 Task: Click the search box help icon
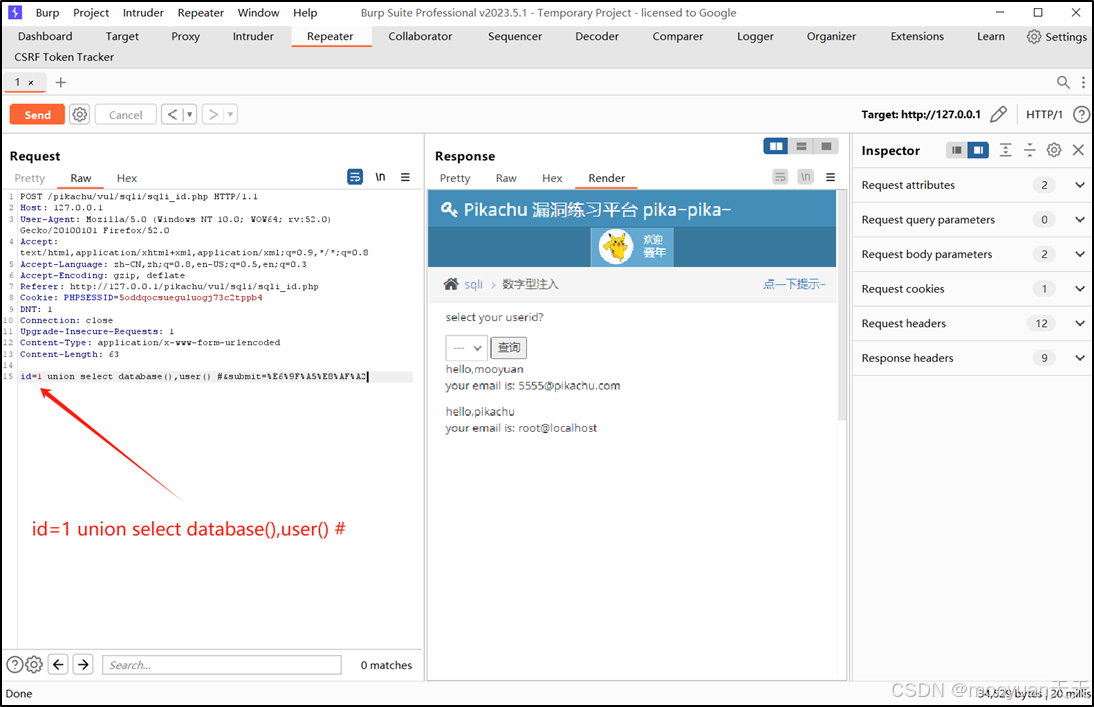15,664
